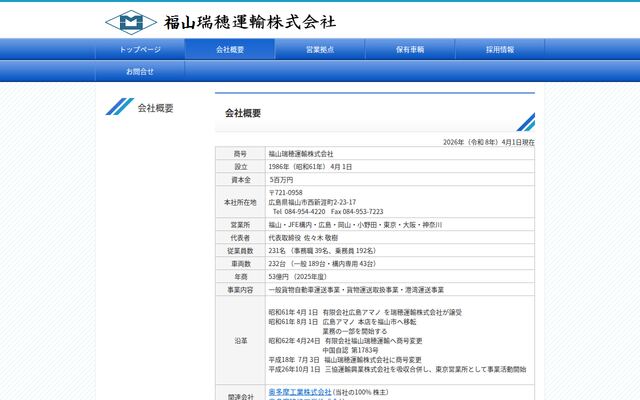Select the vehicle count 232台 text
The height and width of the screenshot is (400, 640).
pyautogui.click(x=277, y=264)
